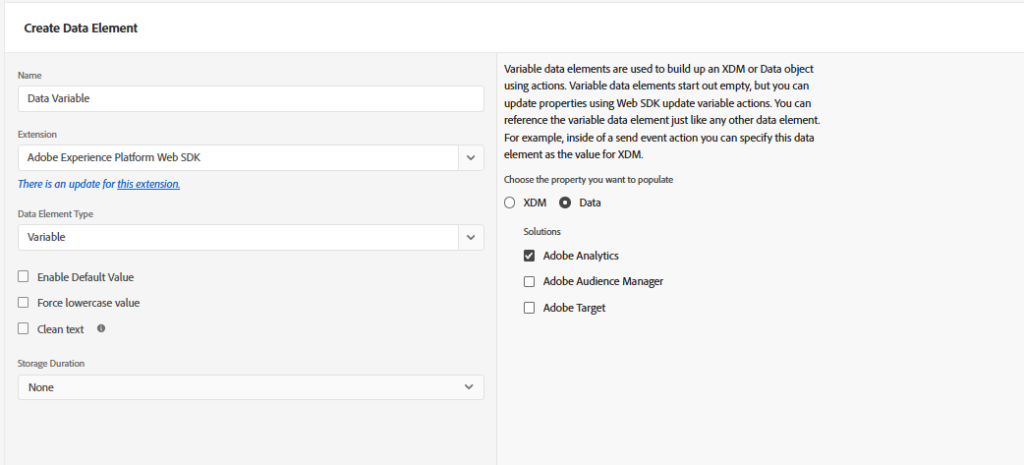The image size is (1024, 465).
Task: Click the Adobe Experience Platform Web SDK field
Action: tap(238, 157)
